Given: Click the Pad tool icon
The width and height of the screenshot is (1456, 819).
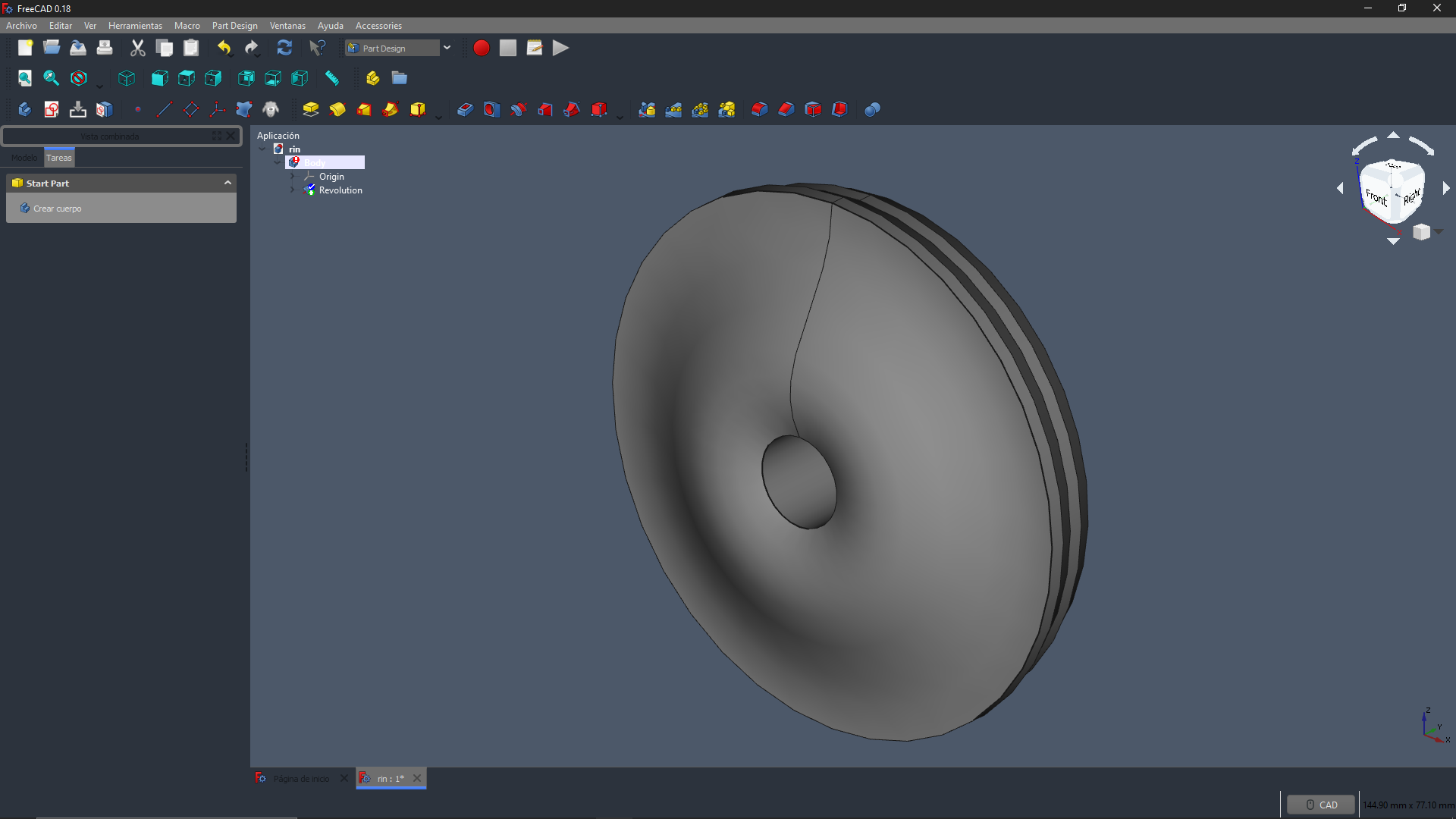Looking at the screenshot, I should tap(311, 110).
